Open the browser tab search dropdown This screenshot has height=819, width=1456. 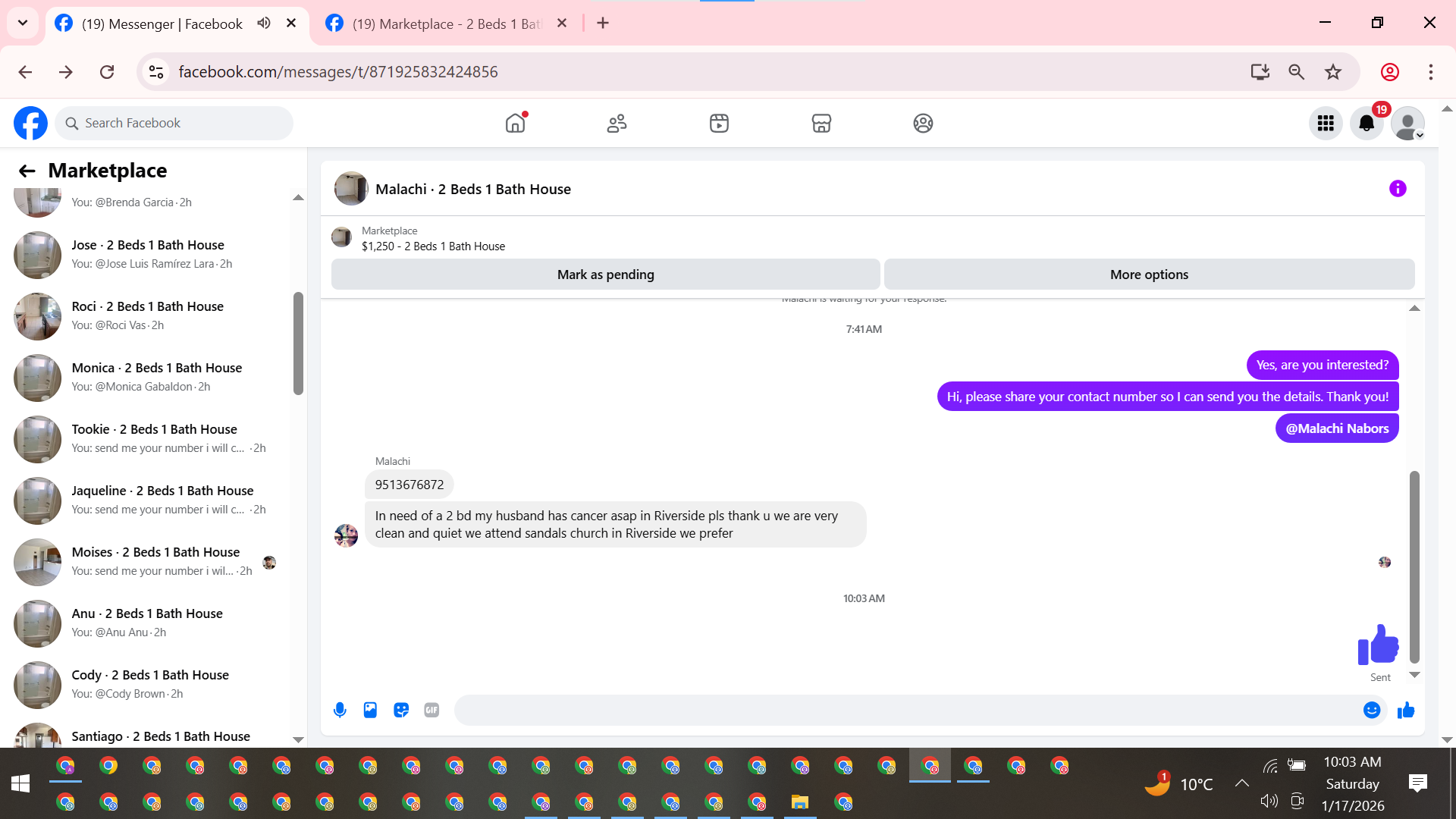[x=23, y=23]
